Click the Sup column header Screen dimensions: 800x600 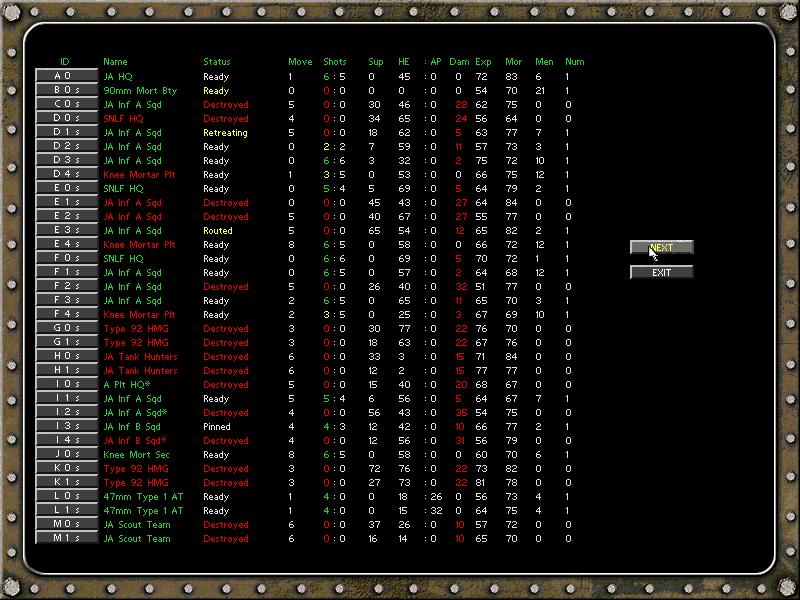coord(376,62)
